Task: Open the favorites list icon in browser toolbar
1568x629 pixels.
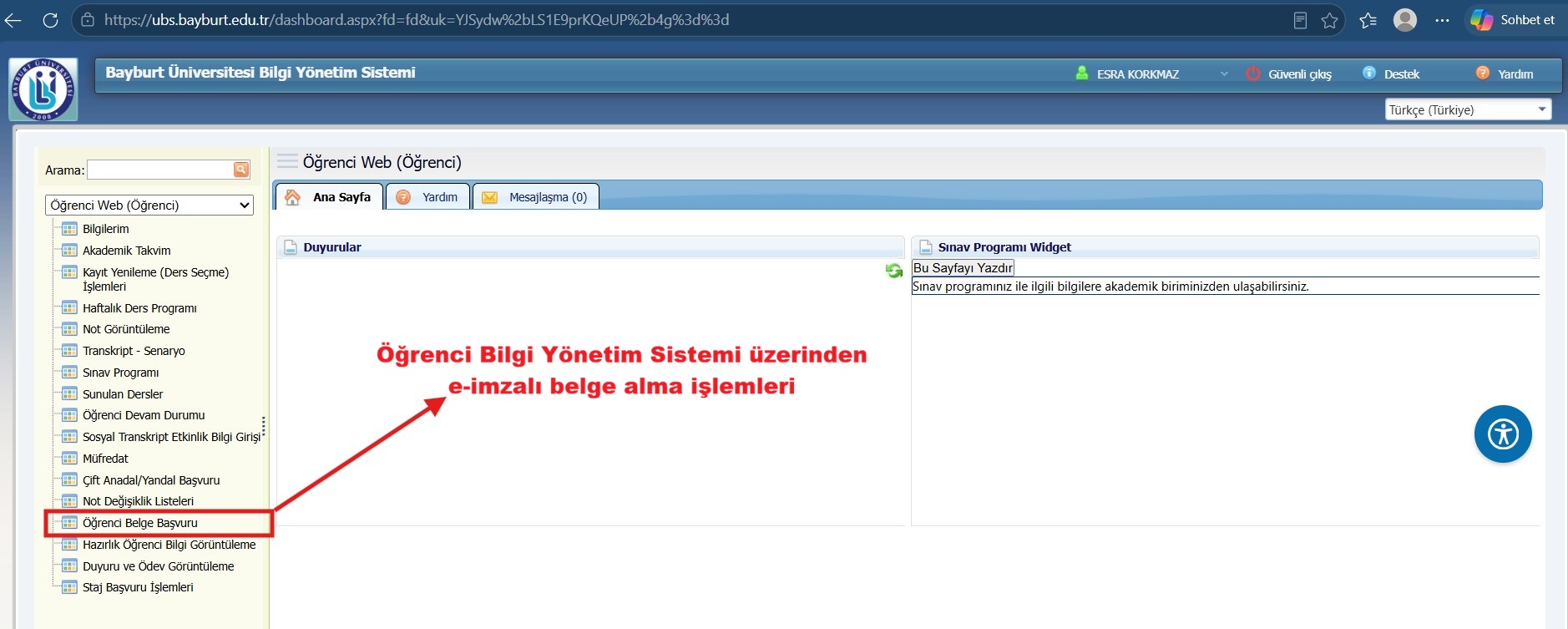Action: point(1368,20)
